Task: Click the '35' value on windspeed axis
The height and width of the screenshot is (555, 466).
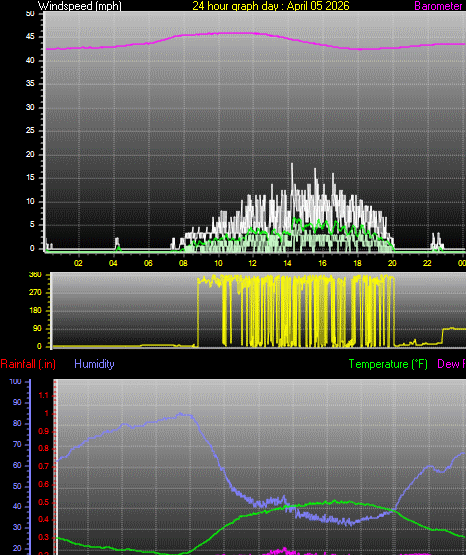Action: click(30, 84)
